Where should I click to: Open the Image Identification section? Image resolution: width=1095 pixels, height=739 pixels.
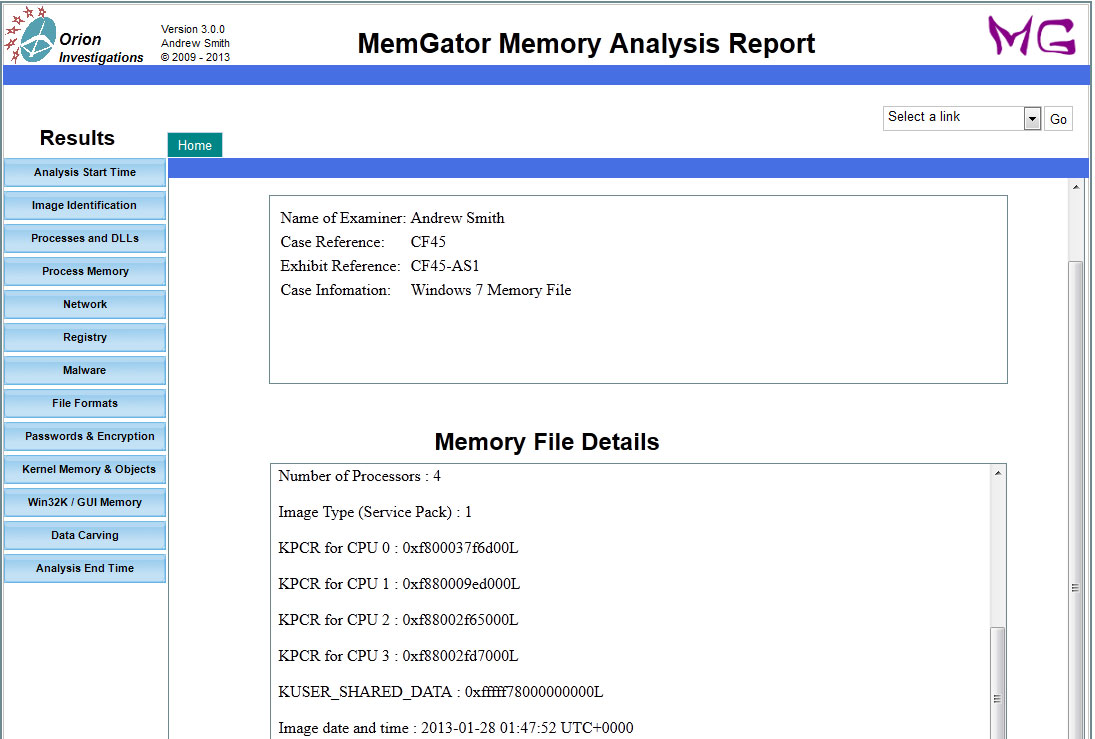pos(85,205)
